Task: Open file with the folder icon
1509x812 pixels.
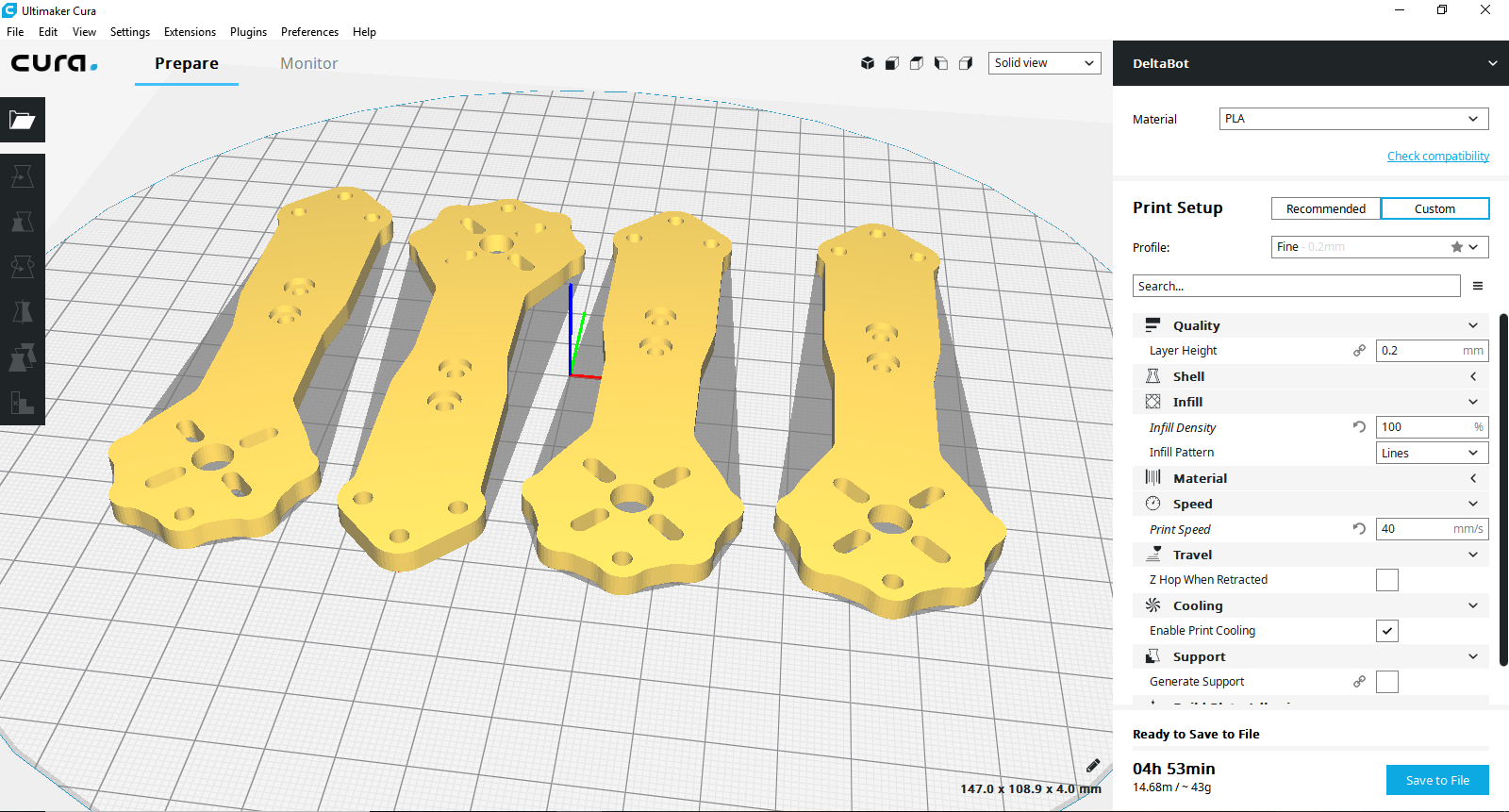Action: (23, 120)
